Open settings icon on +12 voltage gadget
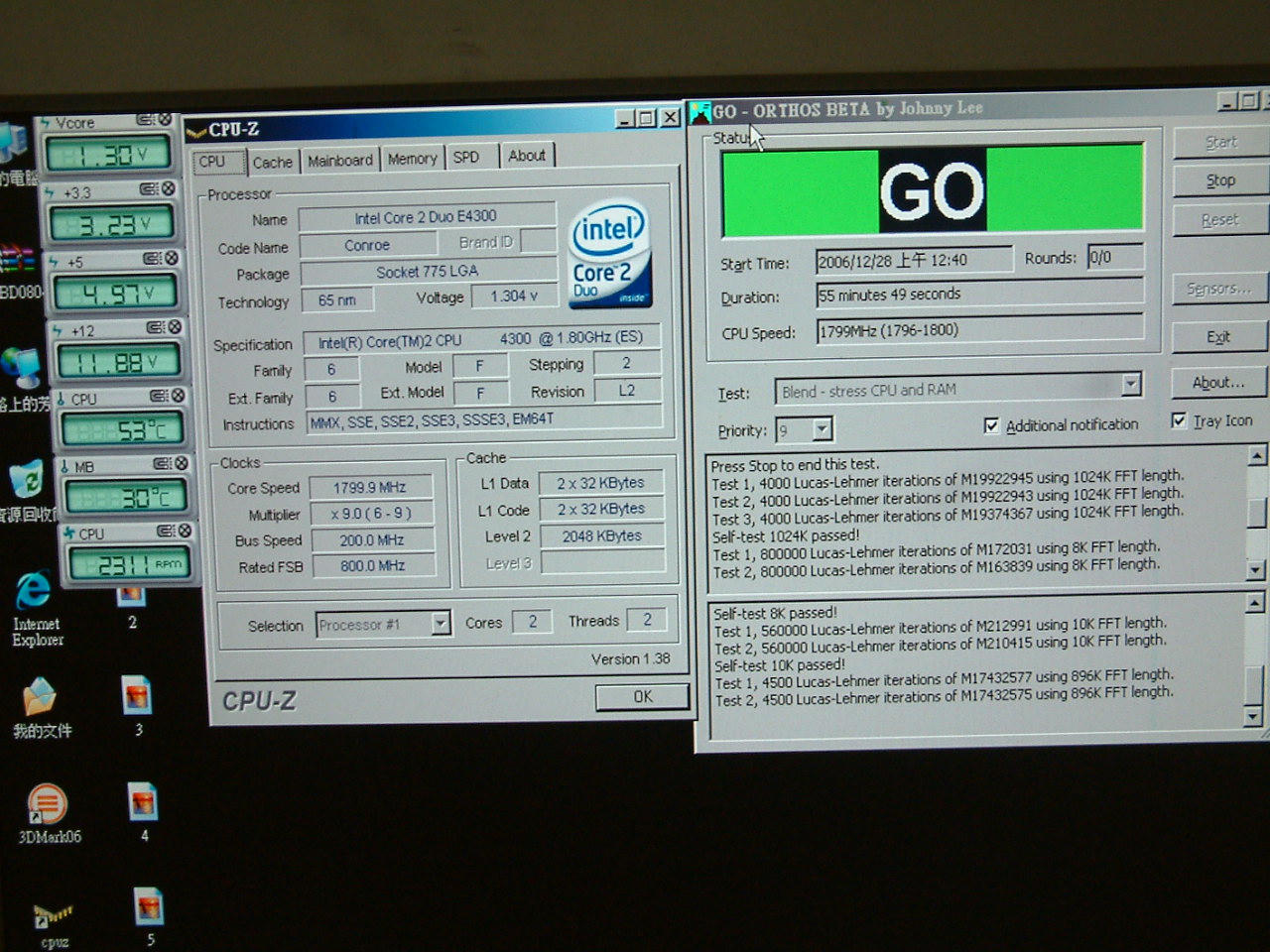The width and height of the screenshot is (1270, 952). click(x=156, y=327)
